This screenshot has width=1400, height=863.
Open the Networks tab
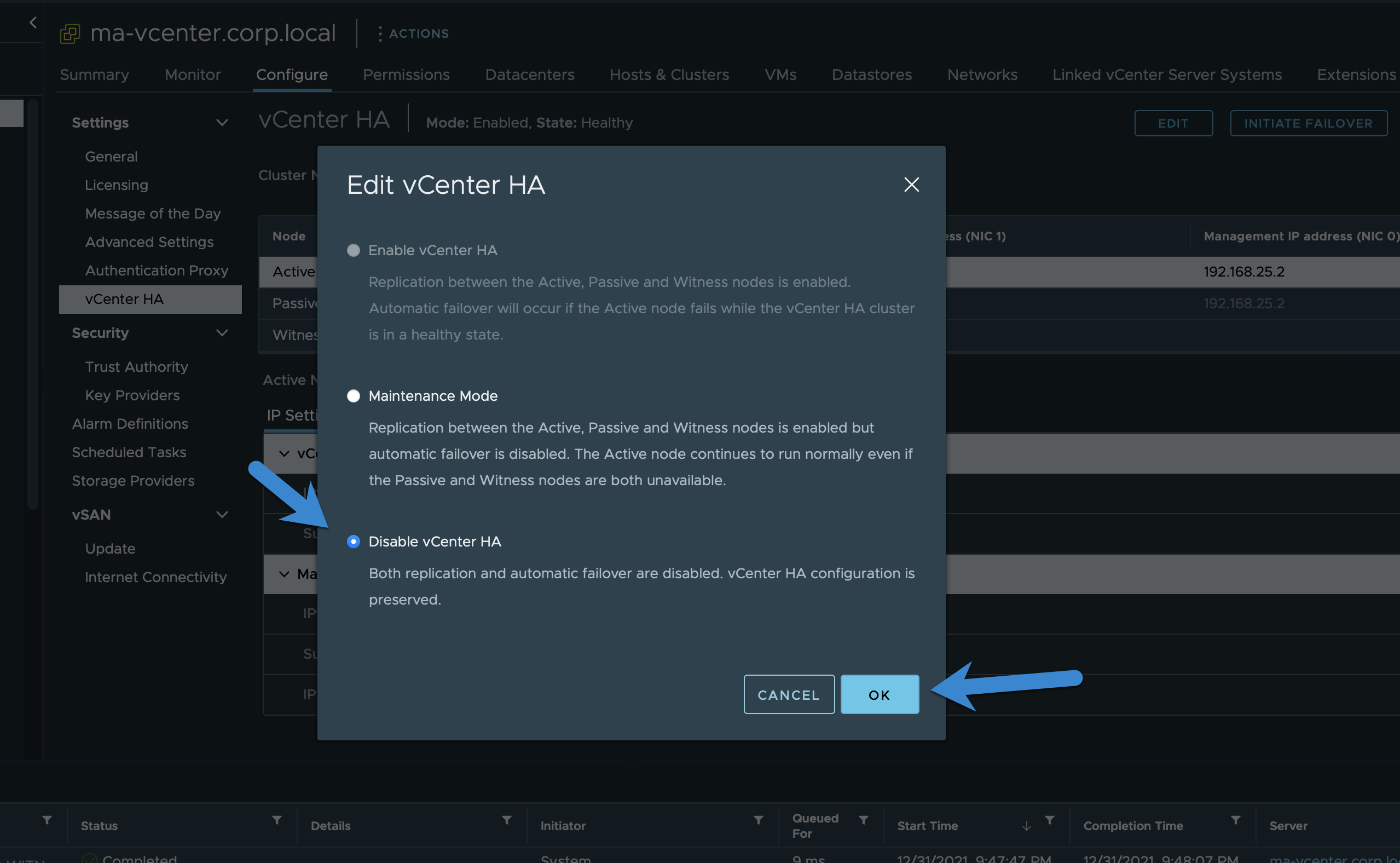(x=982, y=75)
